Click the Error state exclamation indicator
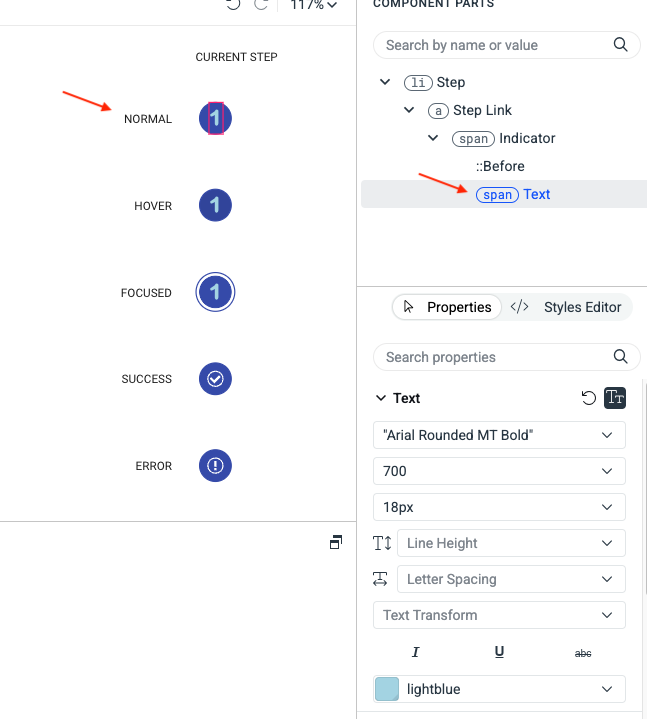Screen dimensions: 647x719 216,466
